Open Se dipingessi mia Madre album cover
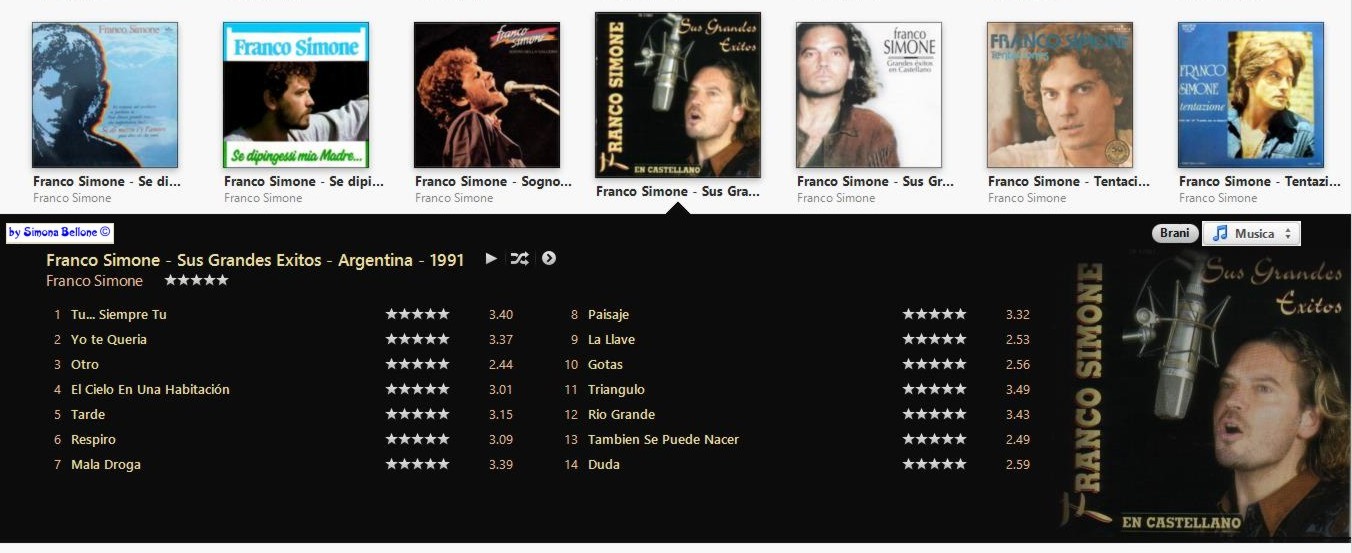 [296, 95]
